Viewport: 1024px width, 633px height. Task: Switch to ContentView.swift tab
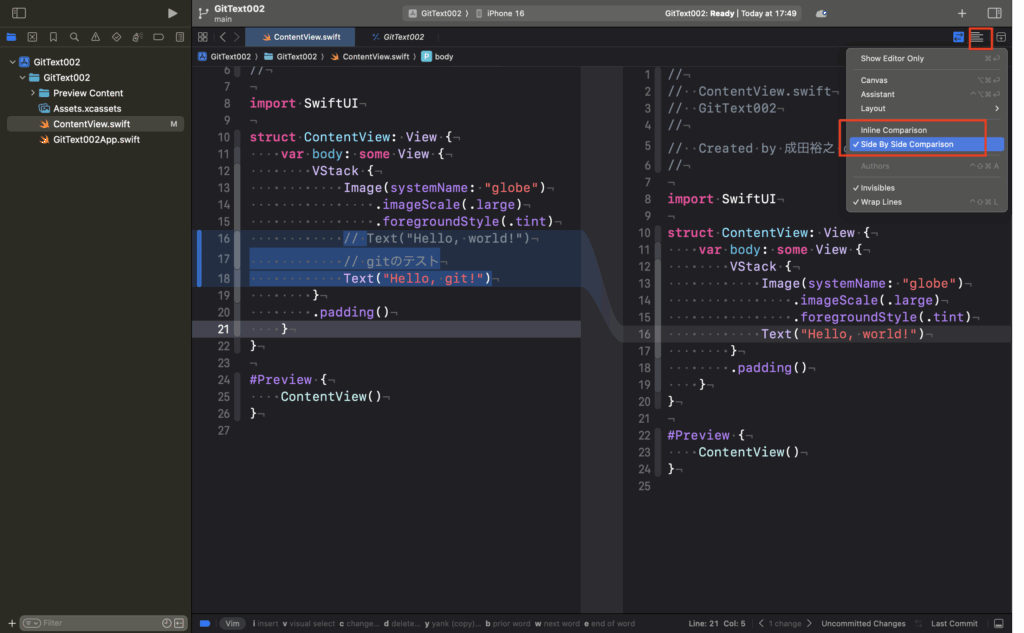point(300,37)
